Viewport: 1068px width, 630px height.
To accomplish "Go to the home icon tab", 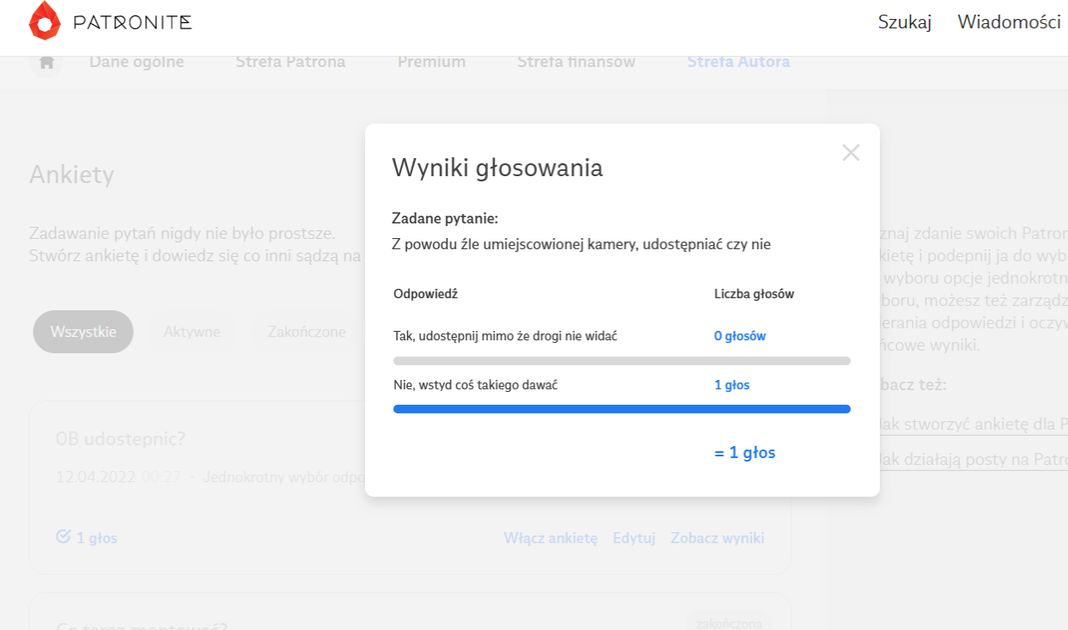I will click(46, 62).
